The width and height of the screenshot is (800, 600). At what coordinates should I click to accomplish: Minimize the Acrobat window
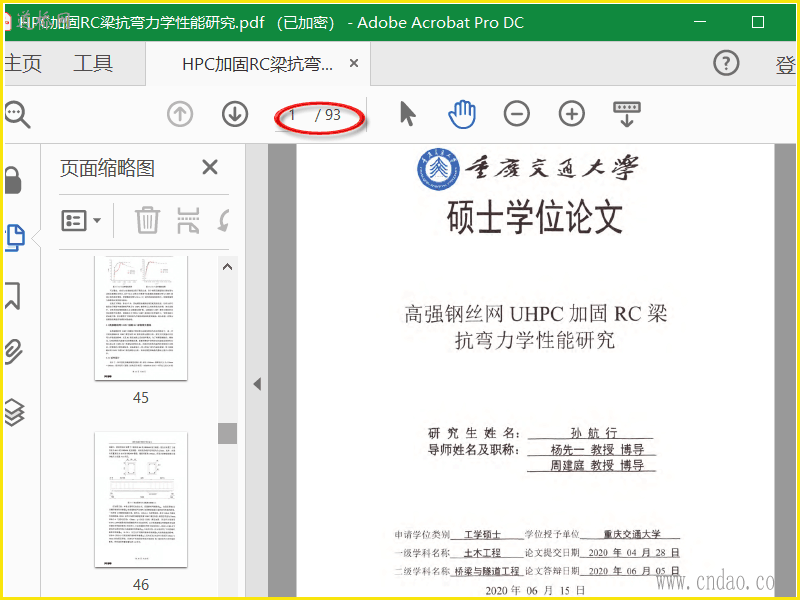tap(700, 22)
